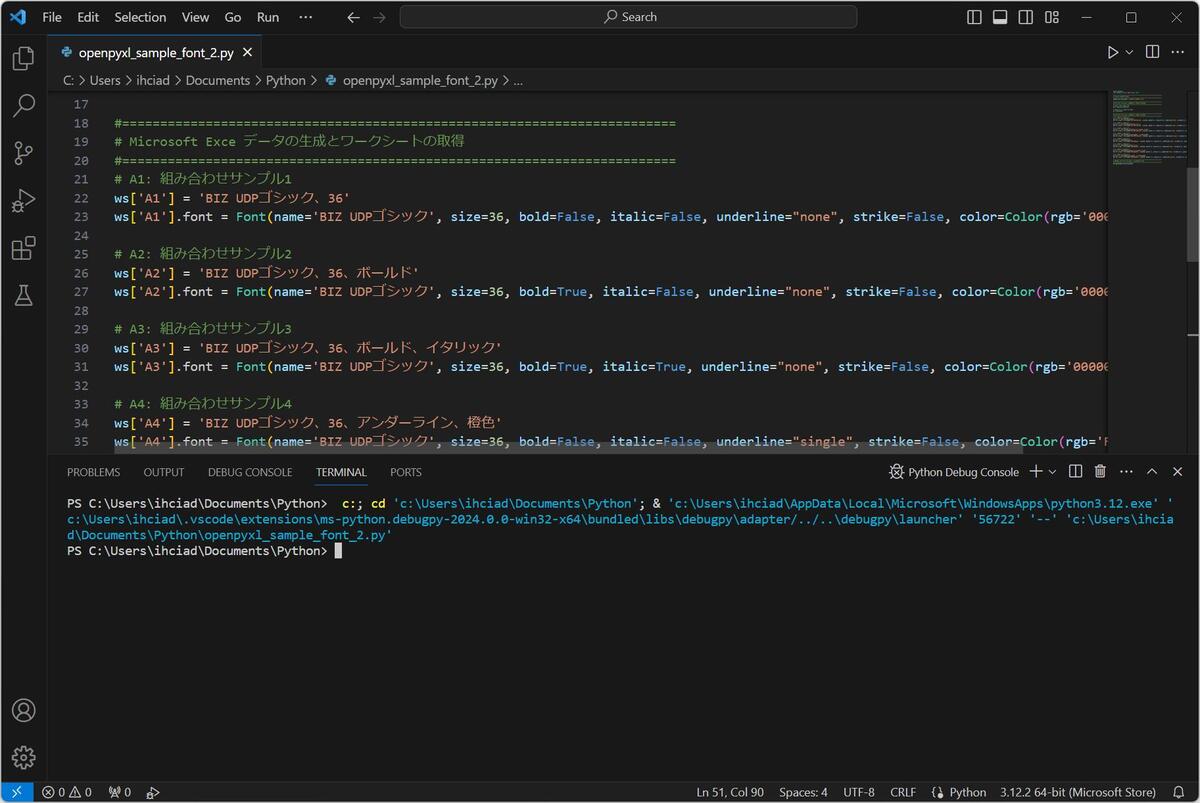Open the Edit menu

(x=88, y=17)
